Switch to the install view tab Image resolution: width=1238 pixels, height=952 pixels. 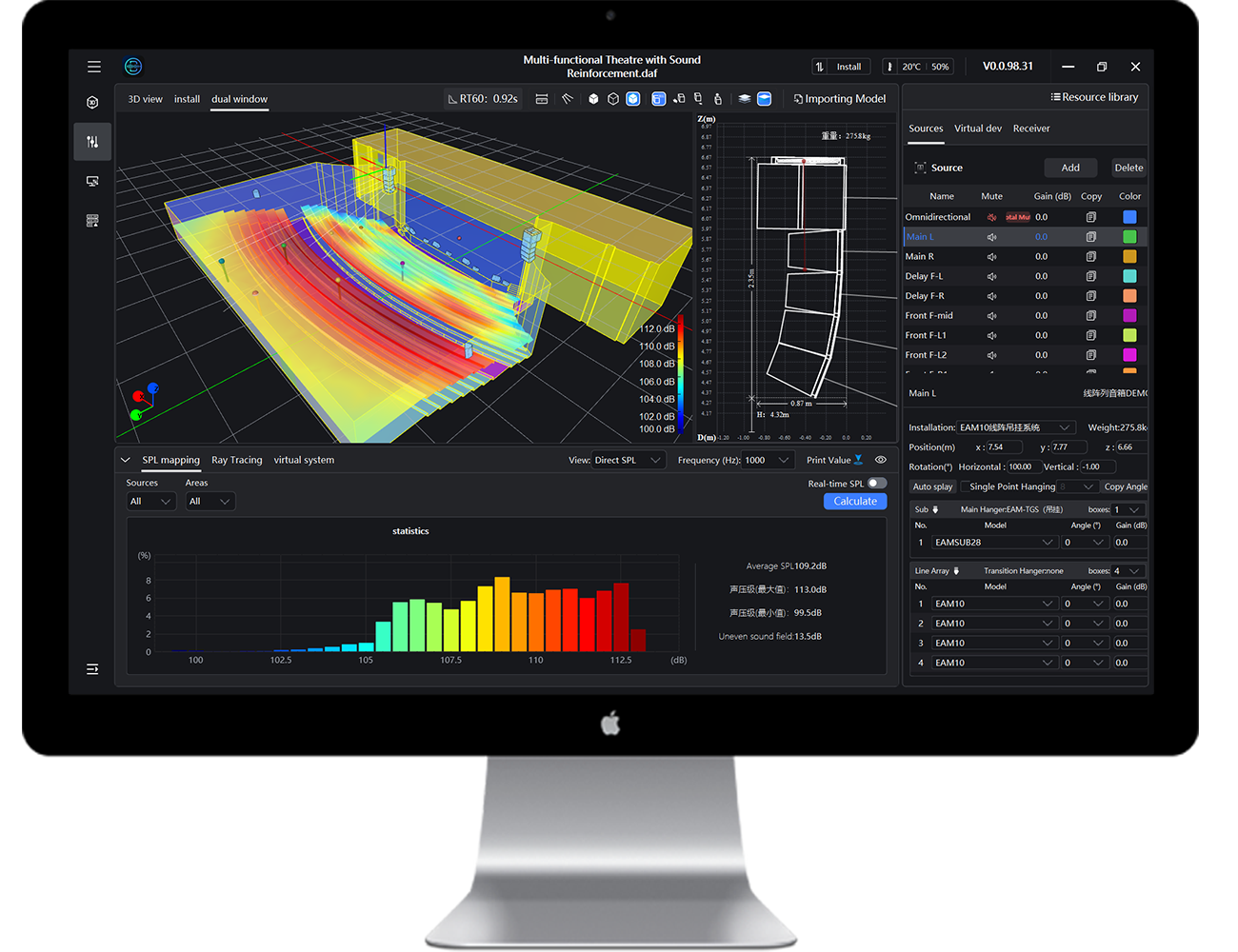(187, 99)
